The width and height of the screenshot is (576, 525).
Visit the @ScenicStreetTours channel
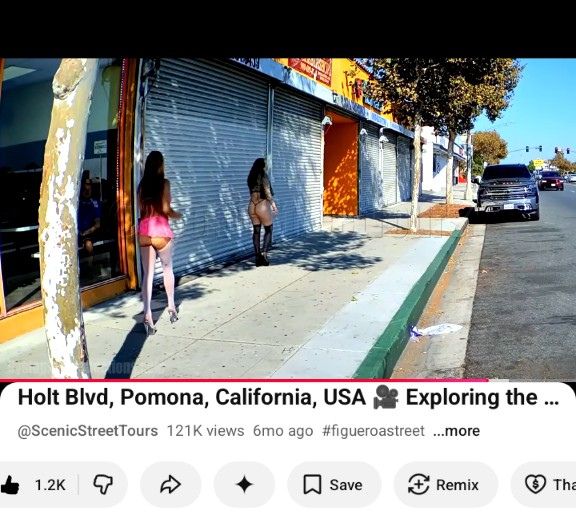point(88,431)
